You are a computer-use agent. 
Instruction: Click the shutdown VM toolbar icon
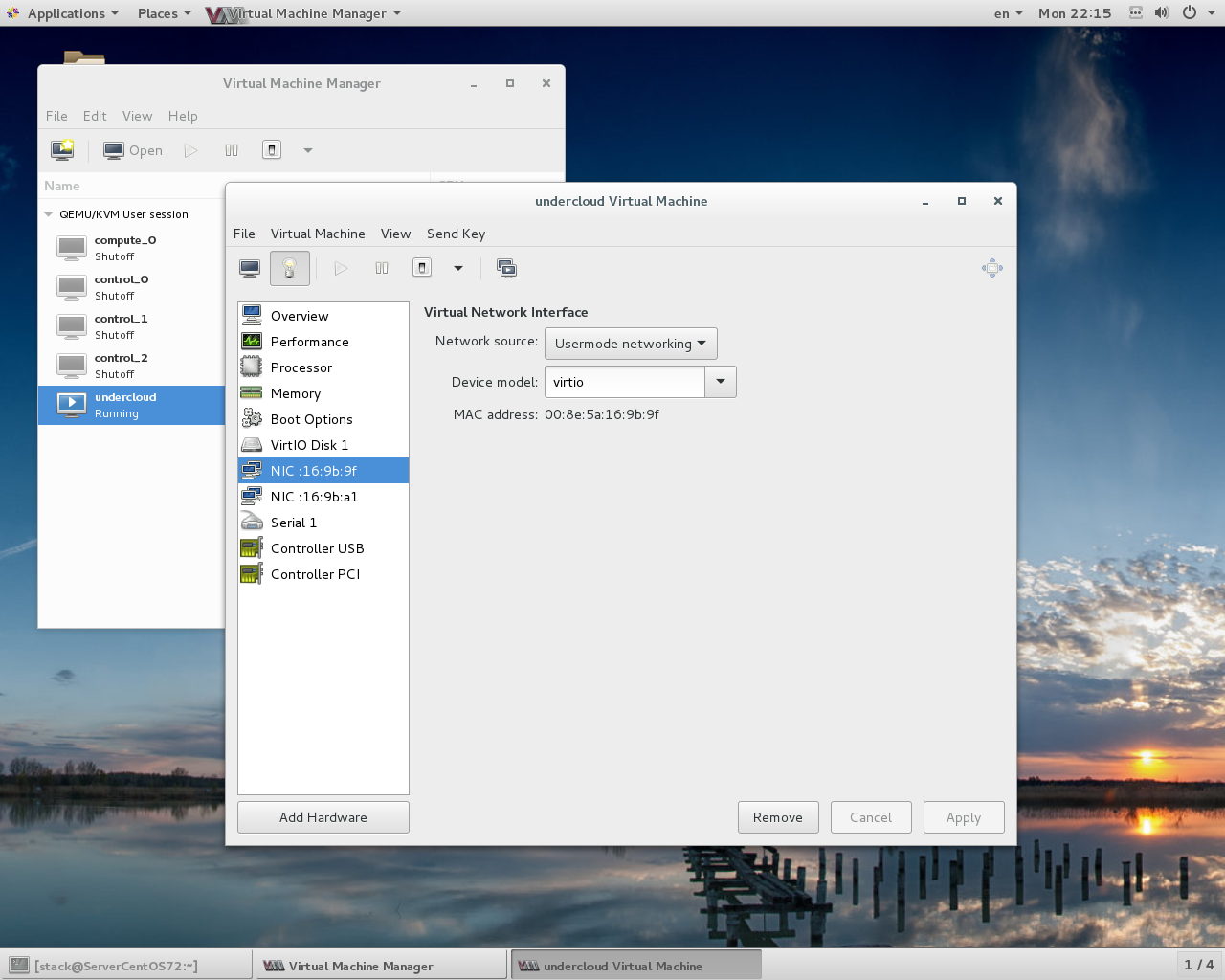[421, 268]
